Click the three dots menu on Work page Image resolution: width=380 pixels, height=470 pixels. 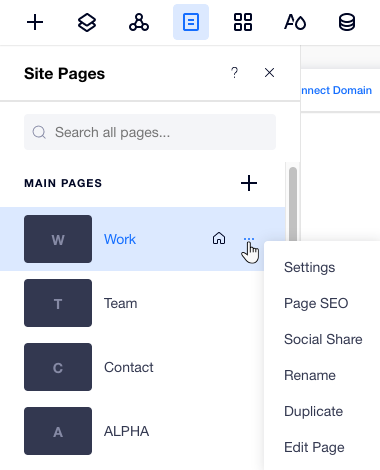pyautogui.click(x=249, y=239)
